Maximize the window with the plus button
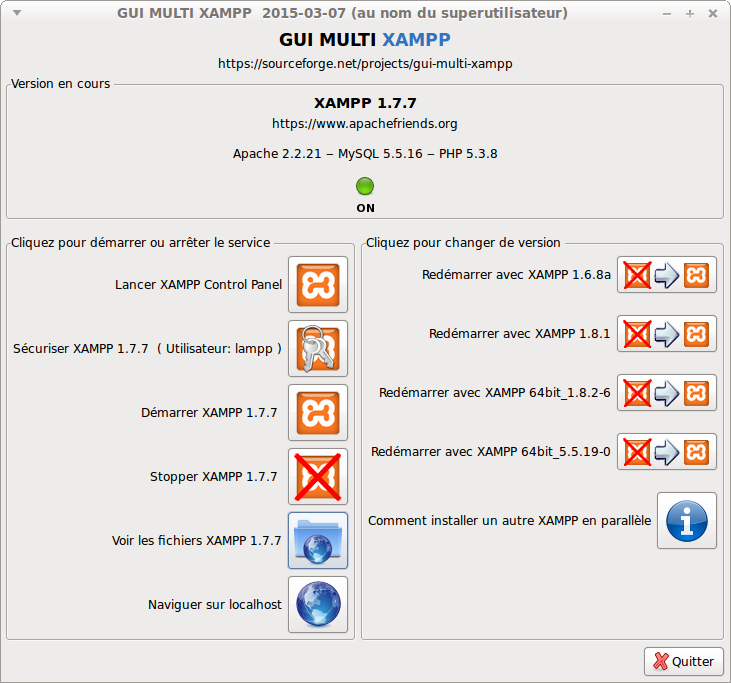 [690, 14]
